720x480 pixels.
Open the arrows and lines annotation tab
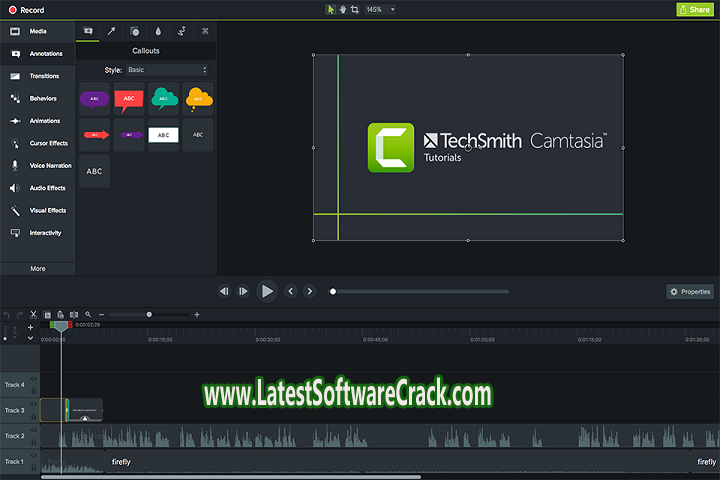pyautogui.click(x=111, y=32)
